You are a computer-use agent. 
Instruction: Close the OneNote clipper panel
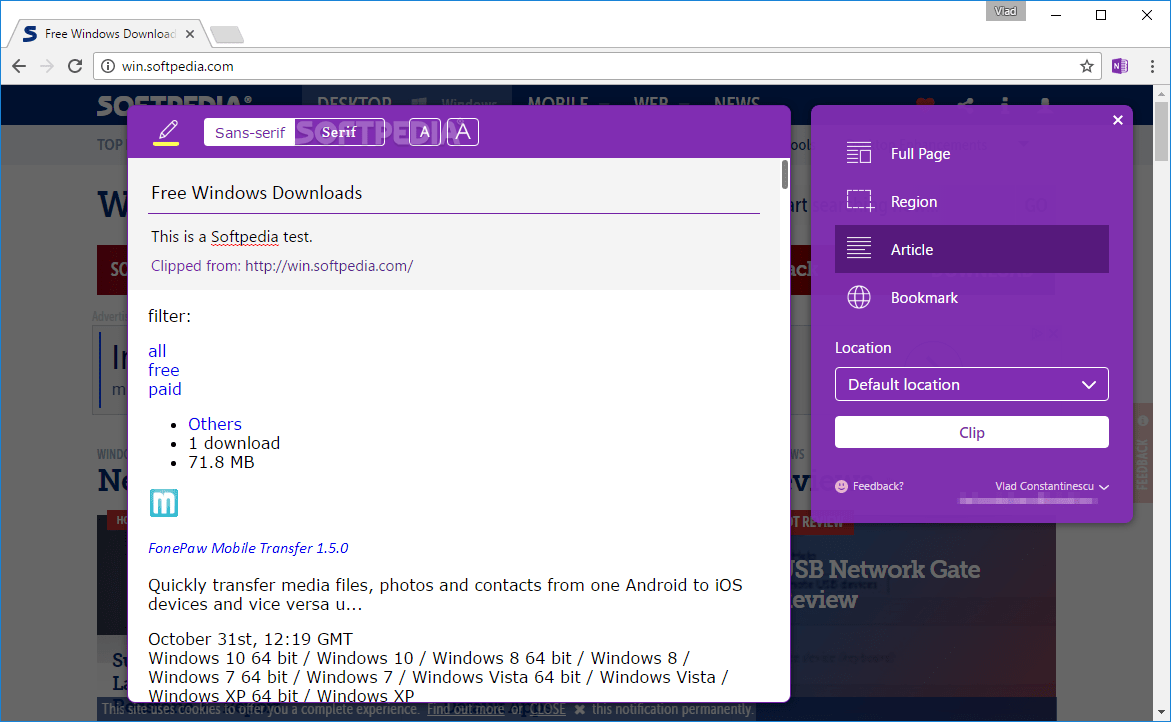[1117, 120]
